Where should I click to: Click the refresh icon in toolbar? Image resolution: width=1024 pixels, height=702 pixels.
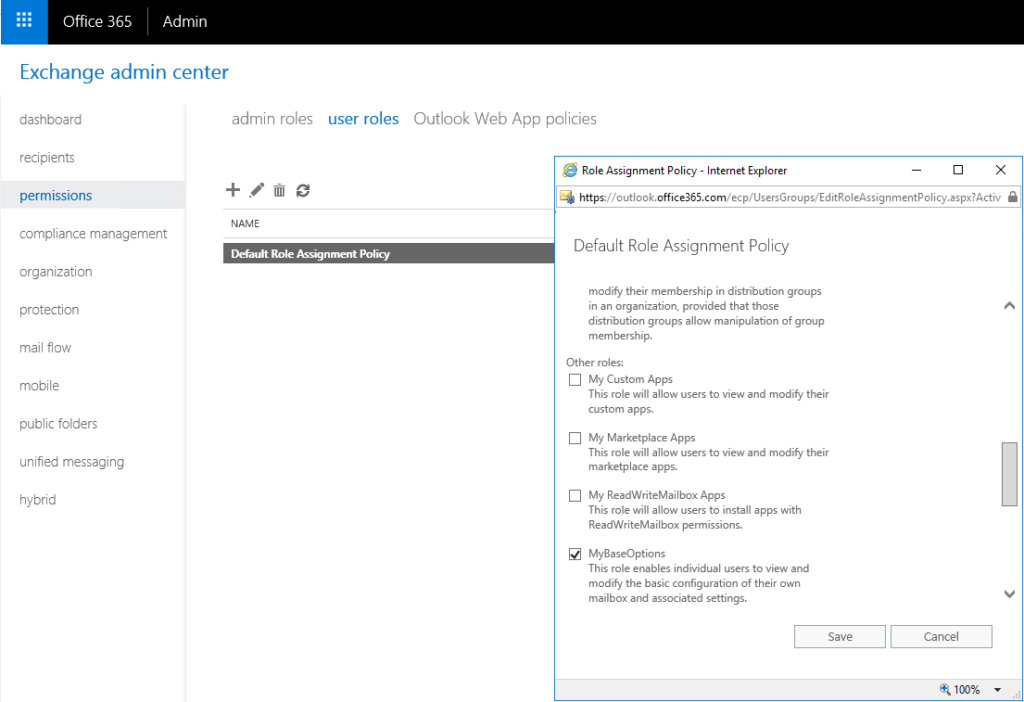click(x=303, y=190)
